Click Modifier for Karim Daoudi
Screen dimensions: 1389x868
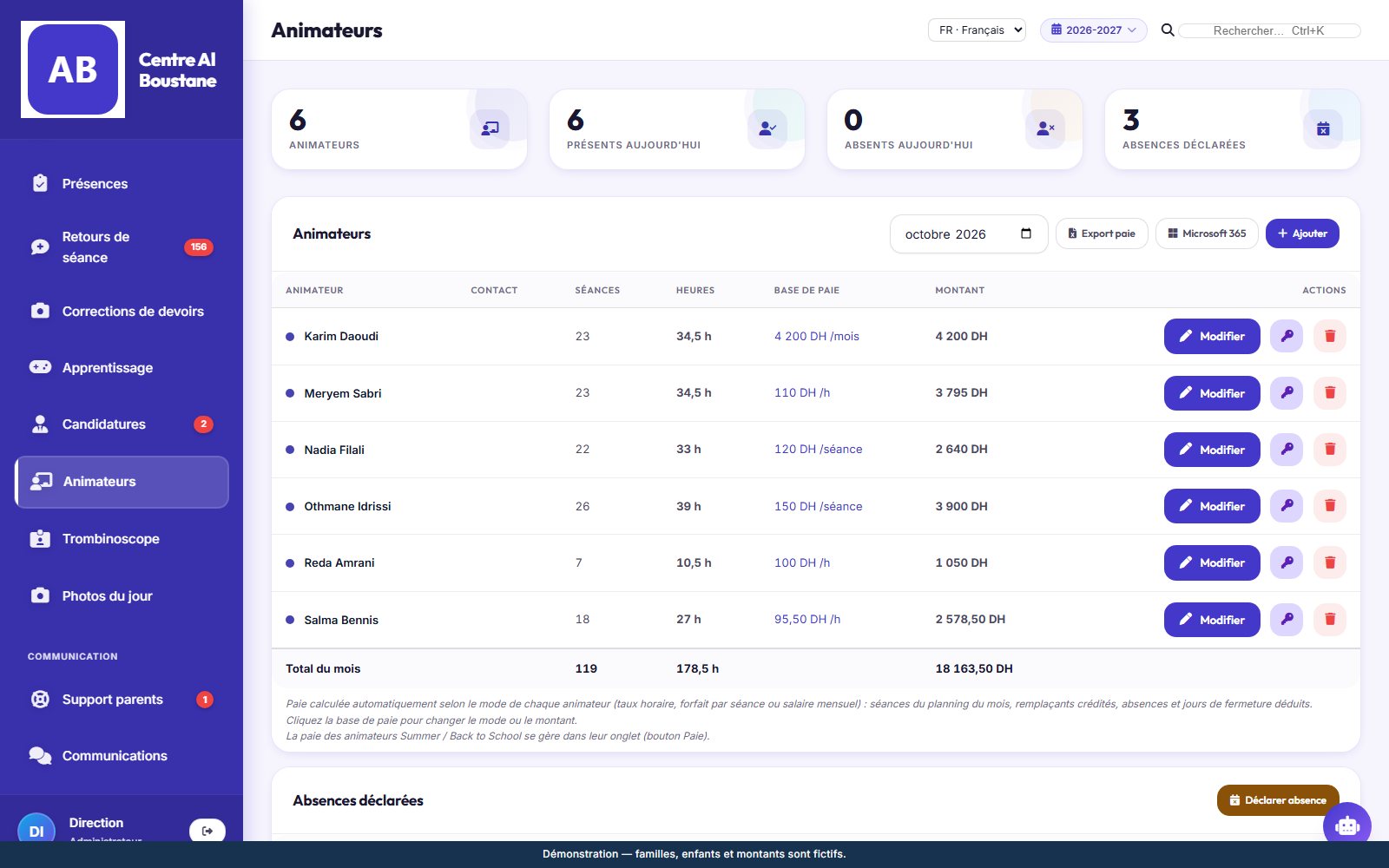point(1212,336)
